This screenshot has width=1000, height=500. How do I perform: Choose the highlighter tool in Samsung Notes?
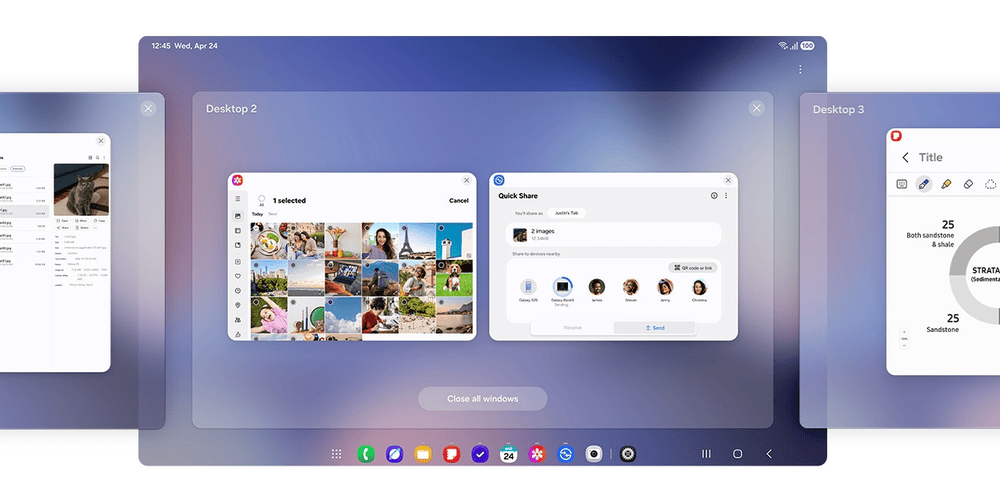pos(946,184)
